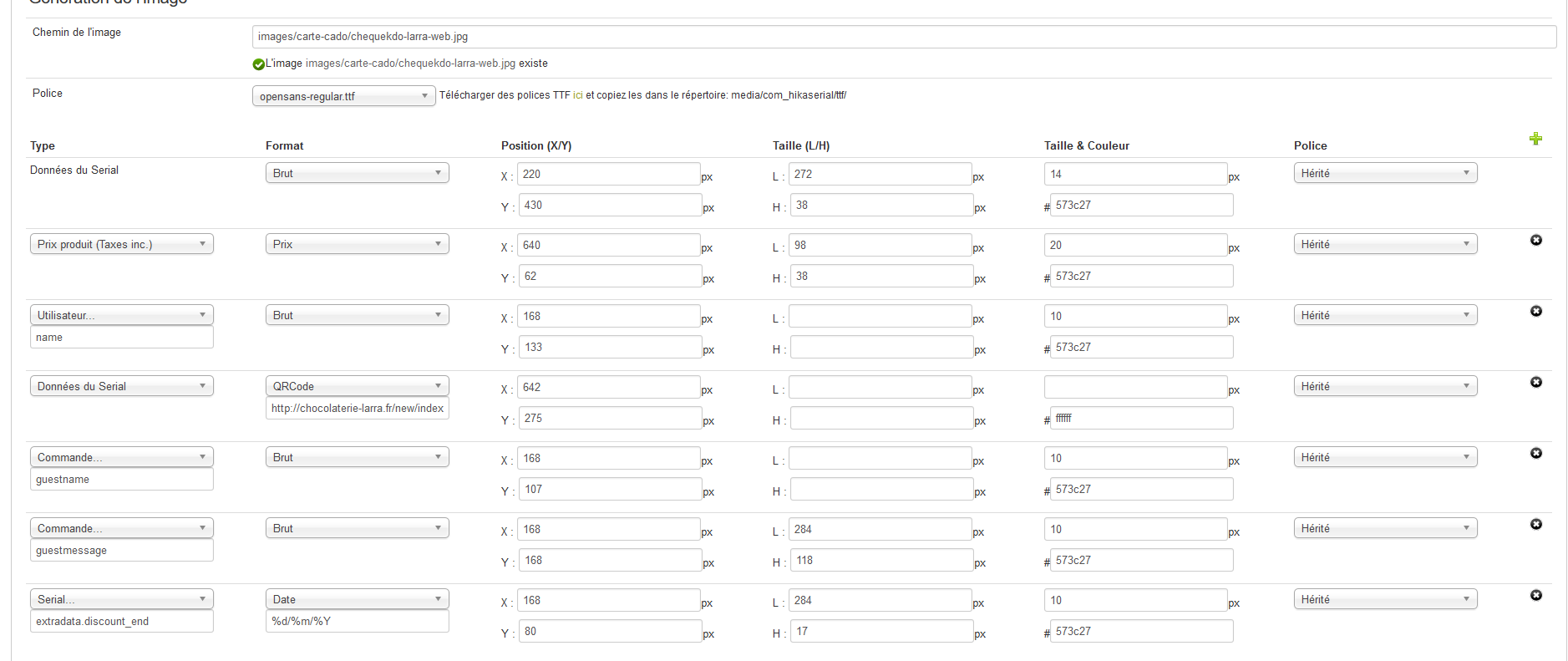Expand the QRCode format dropdown

pos(357,386)
